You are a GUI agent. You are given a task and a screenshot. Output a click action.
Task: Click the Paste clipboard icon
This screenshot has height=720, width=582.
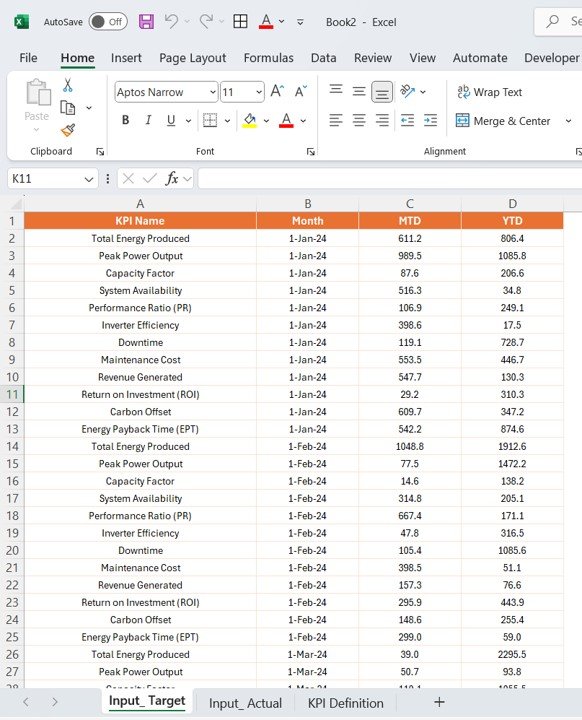pos(38,92)
